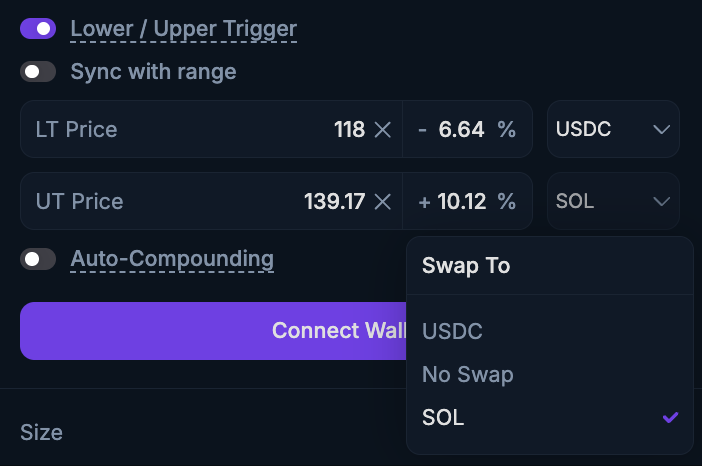Viewport: 702px width, 466px height.
Task: Click the Auto-Compounding underlined label
Action: coord(172,259)
